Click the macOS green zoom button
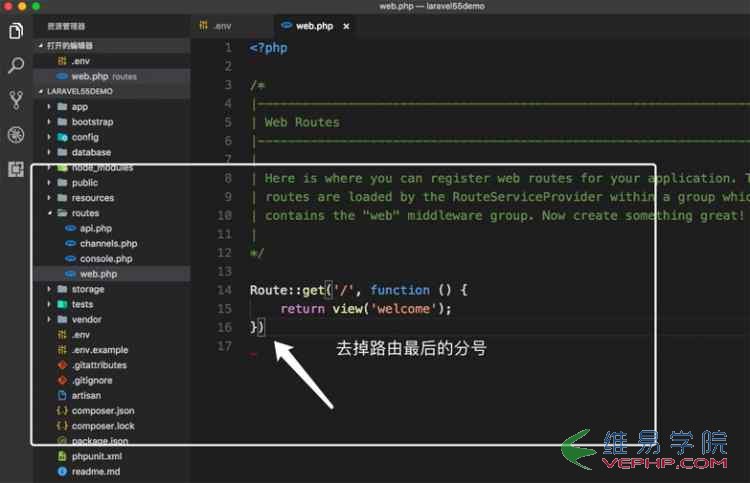Screen dimensions: 750x483 (36, 6)
